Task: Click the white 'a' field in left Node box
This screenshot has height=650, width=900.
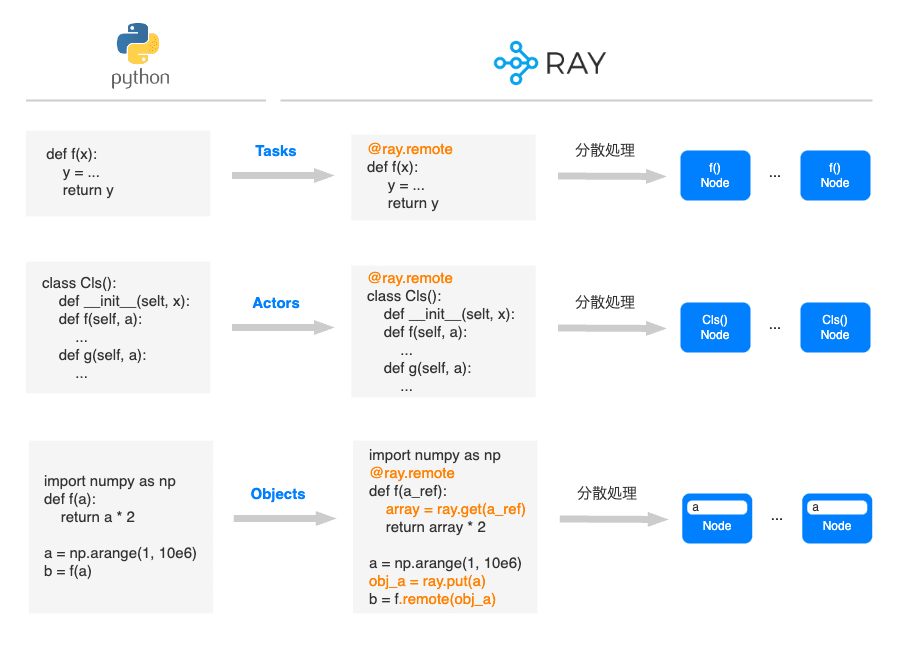Action: click(x=717, y=507)
